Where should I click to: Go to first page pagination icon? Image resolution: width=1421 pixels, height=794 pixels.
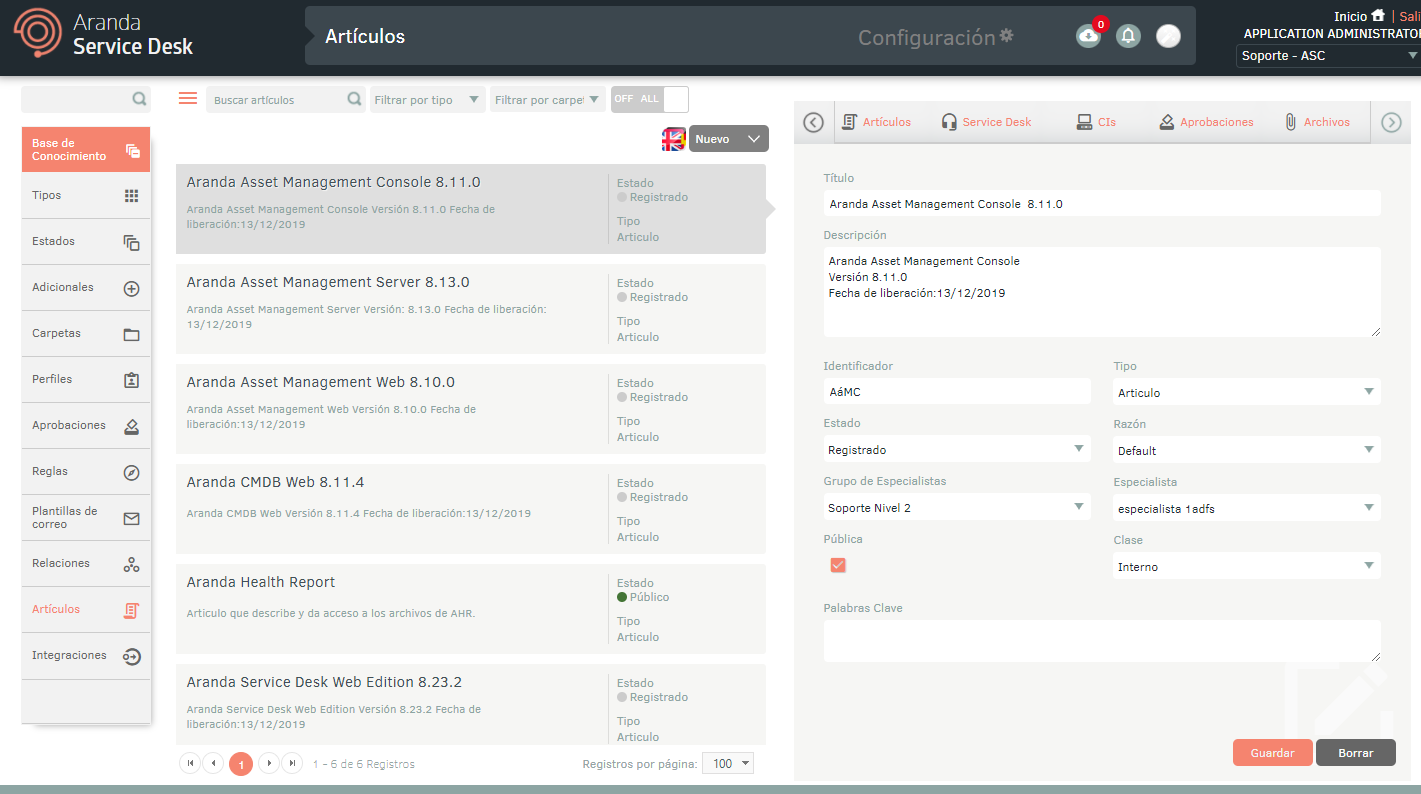(x=190, y=763)
